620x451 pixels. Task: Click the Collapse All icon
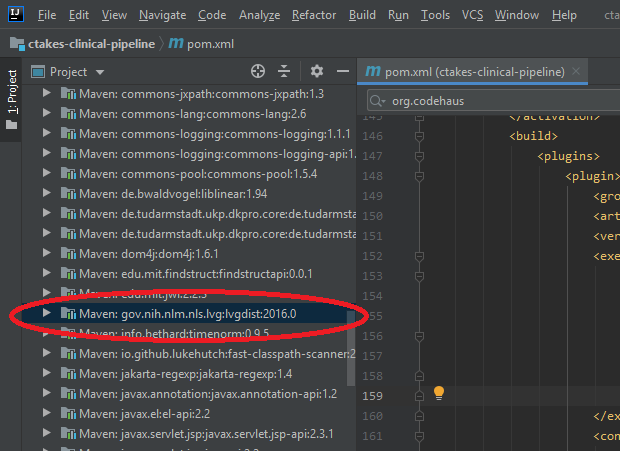[x=284, y=72]
